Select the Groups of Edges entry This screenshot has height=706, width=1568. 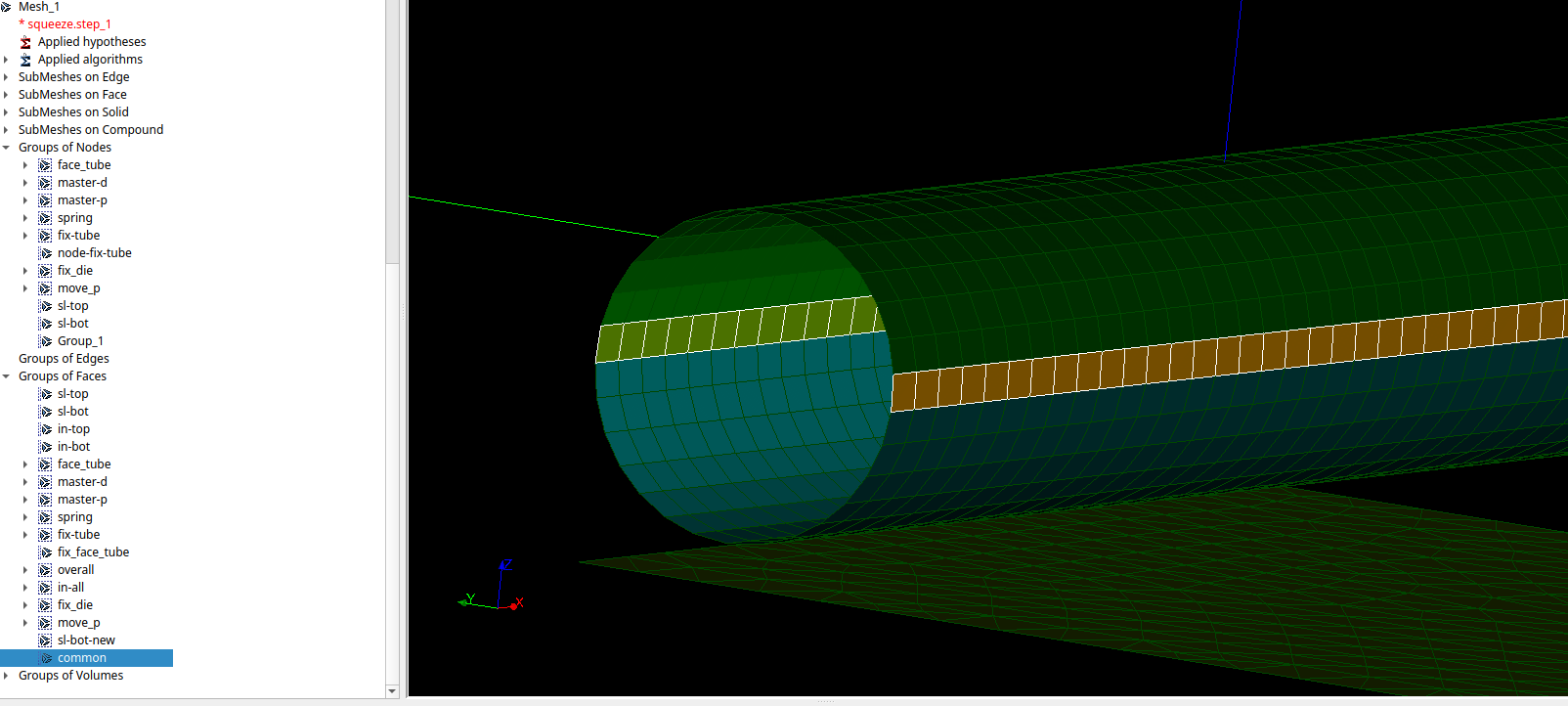click(64, 359)
